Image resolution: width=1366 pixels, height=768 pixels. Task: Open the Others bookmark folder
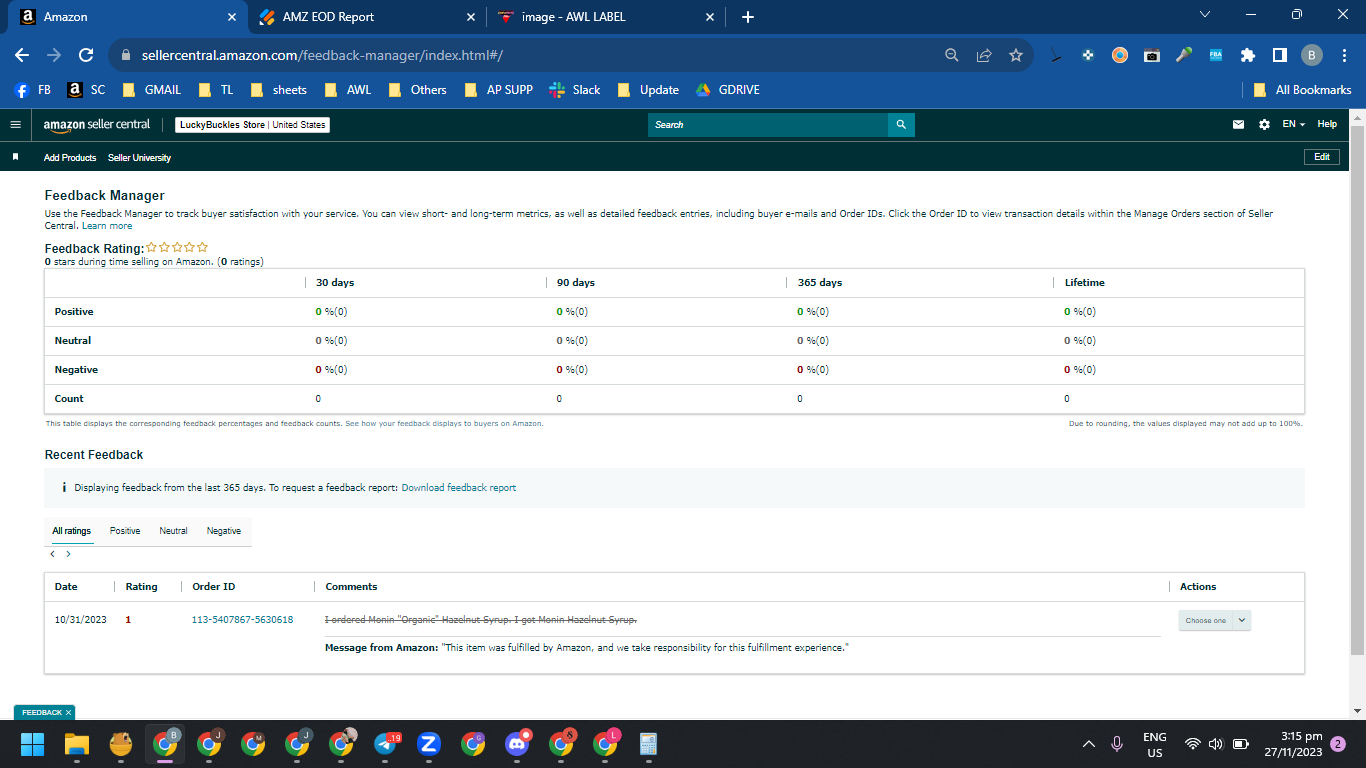418,90
